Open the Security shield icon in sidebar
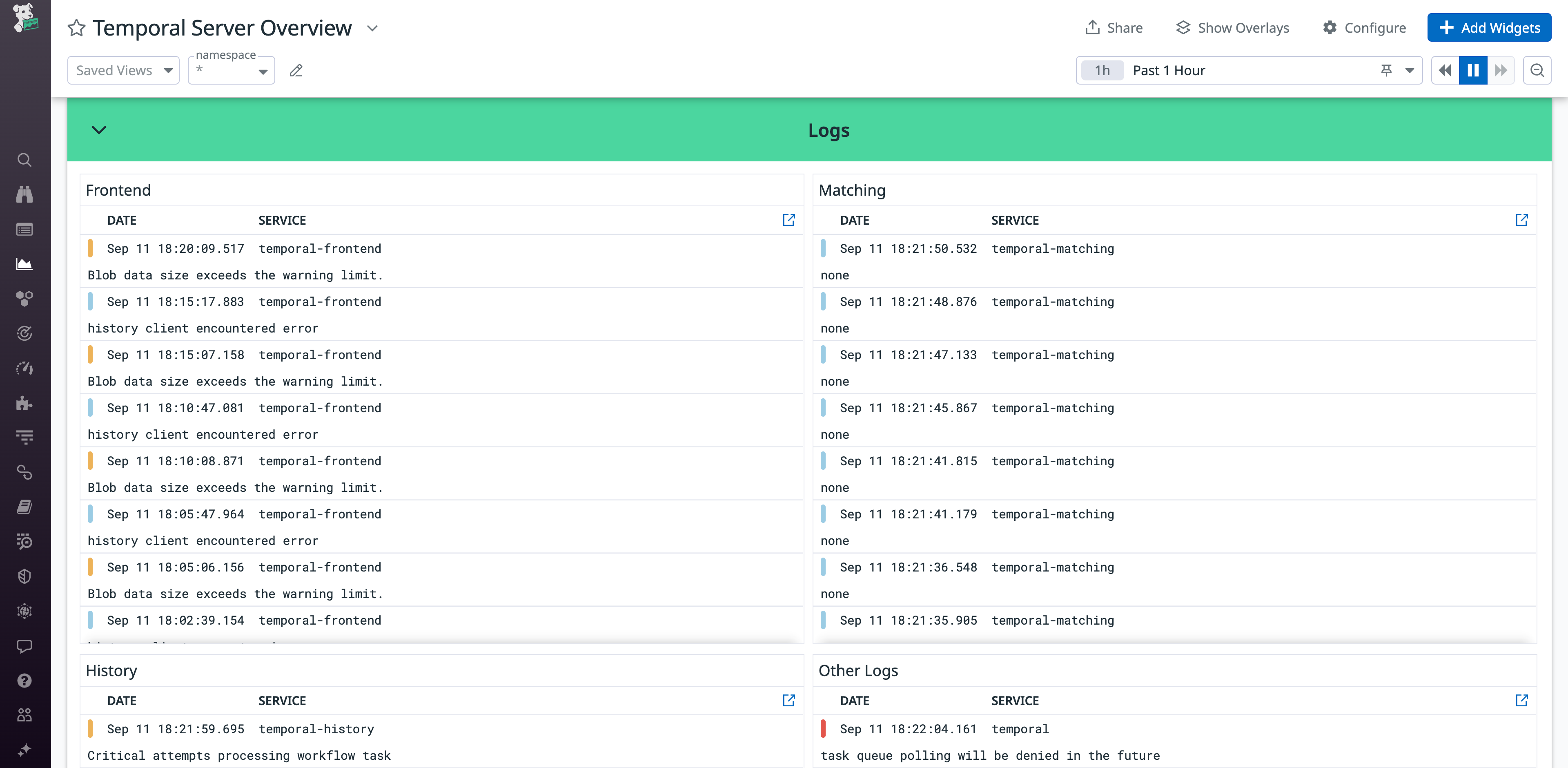Image resolution: width=1568 pixels, height=768 pixels. click(x=24, y=576)
